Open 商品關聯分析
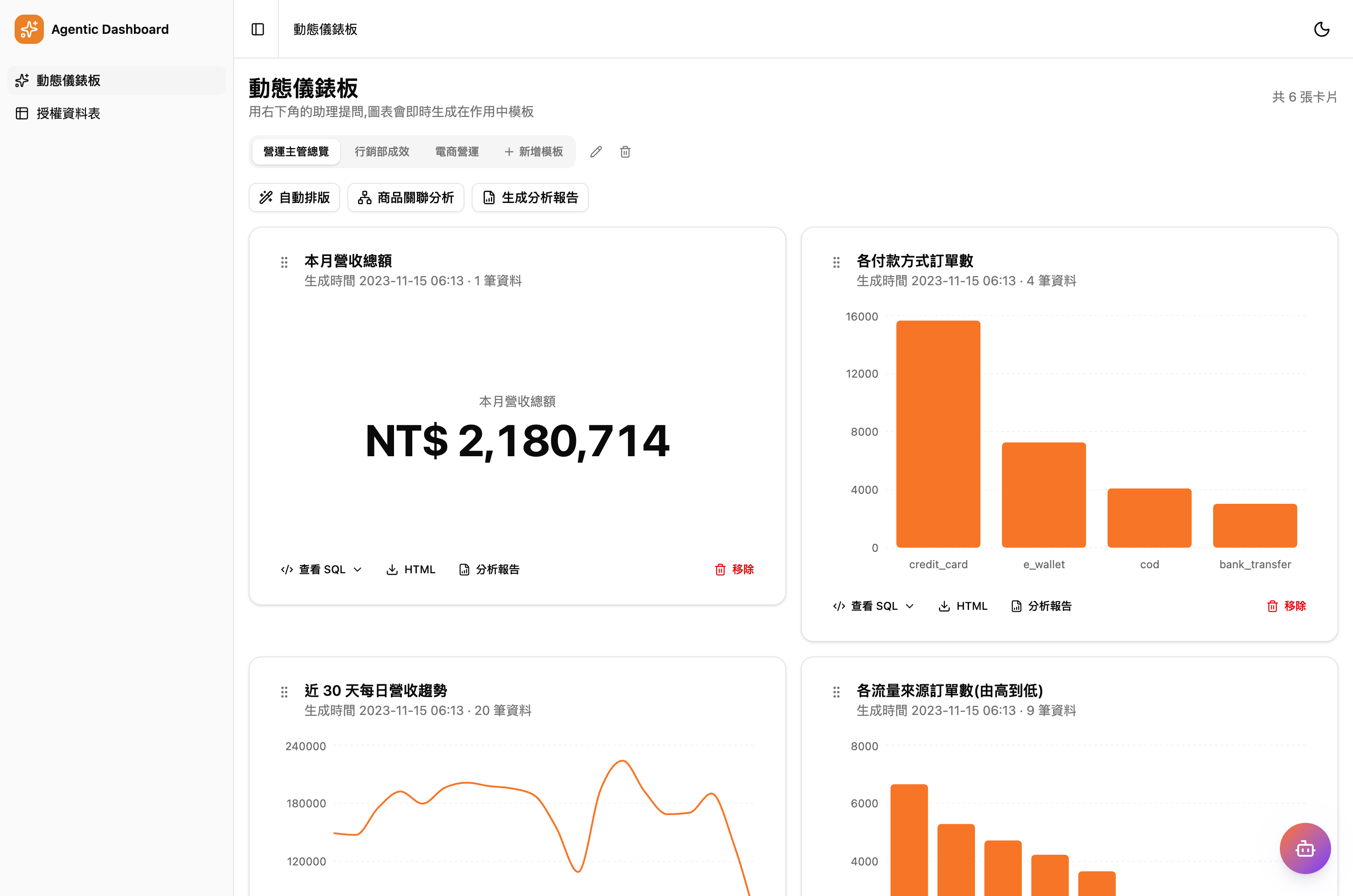 tap(406, 197)
